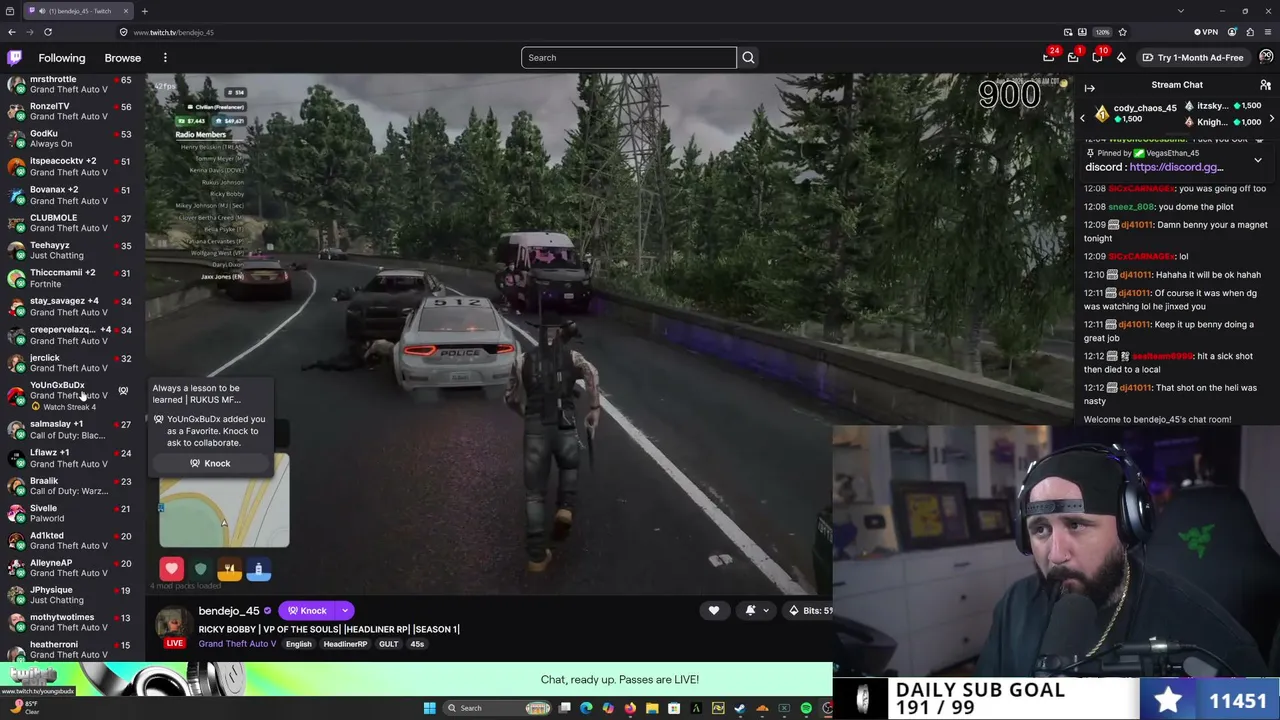Click the English tag
1280x720 pixels.
coord(298,644)
